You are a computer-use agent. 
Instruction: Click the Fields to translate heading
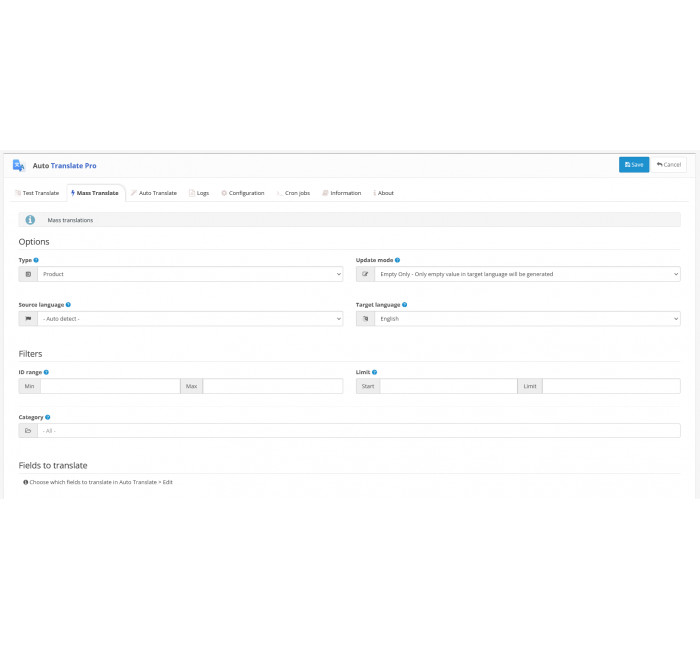(53, 466)
